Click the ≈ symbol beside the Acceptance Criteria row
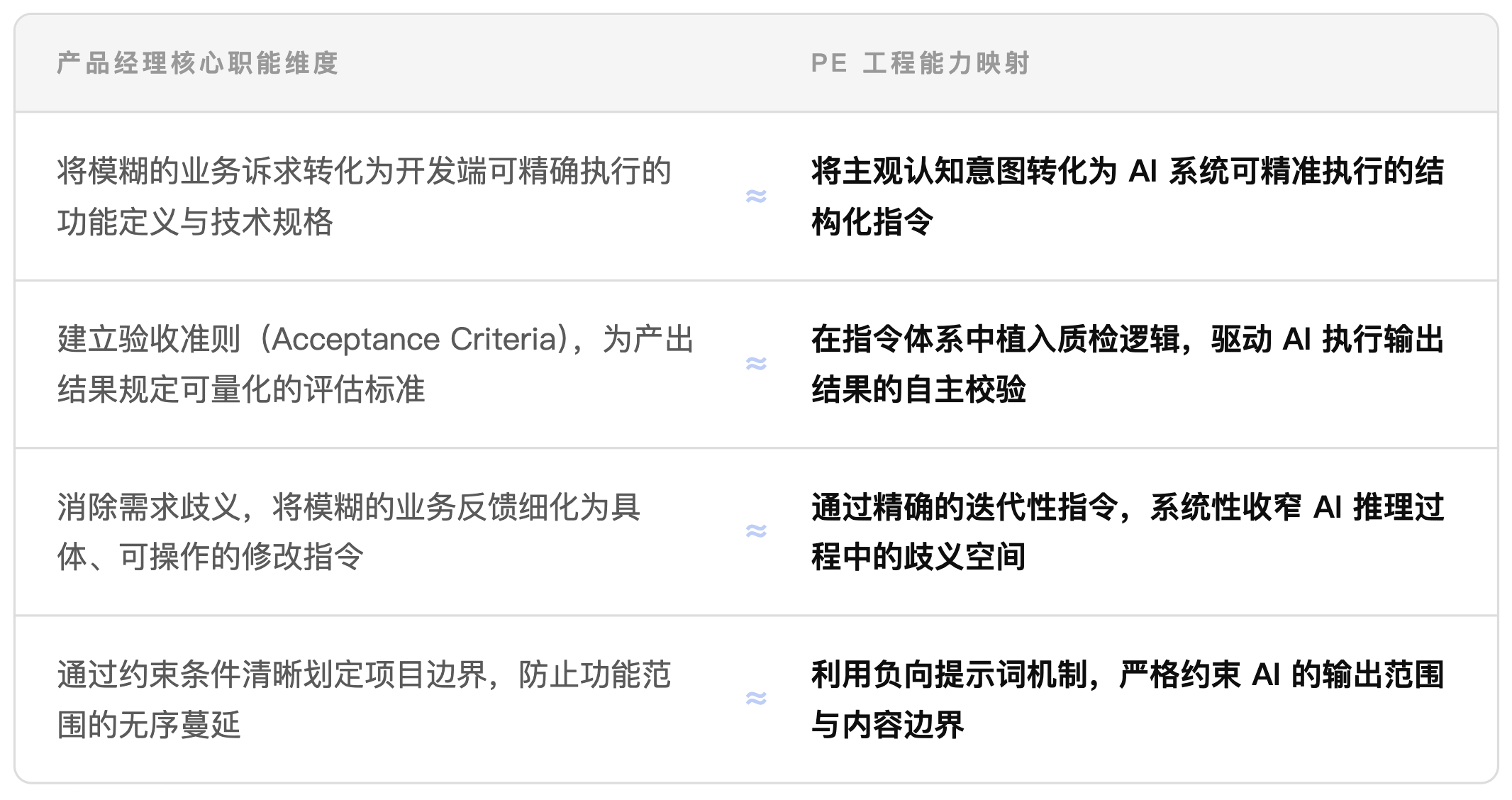The width and height of the screenshot is (1512, 800). tap(756, 363)
